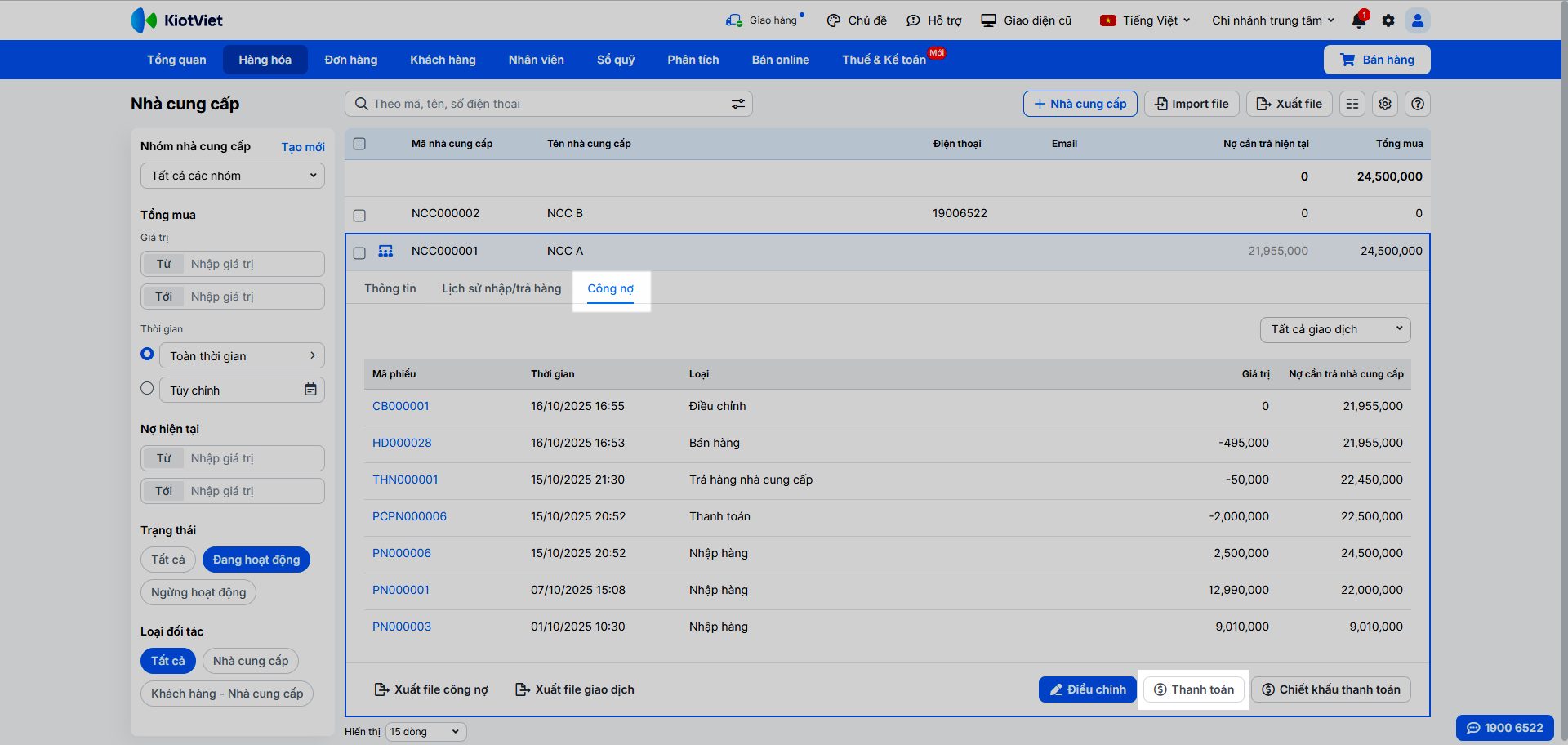Screen dimensions: 1568x745
Task: Open the Tất cả giao dịch dropdown
Action: pos(1335,329)
